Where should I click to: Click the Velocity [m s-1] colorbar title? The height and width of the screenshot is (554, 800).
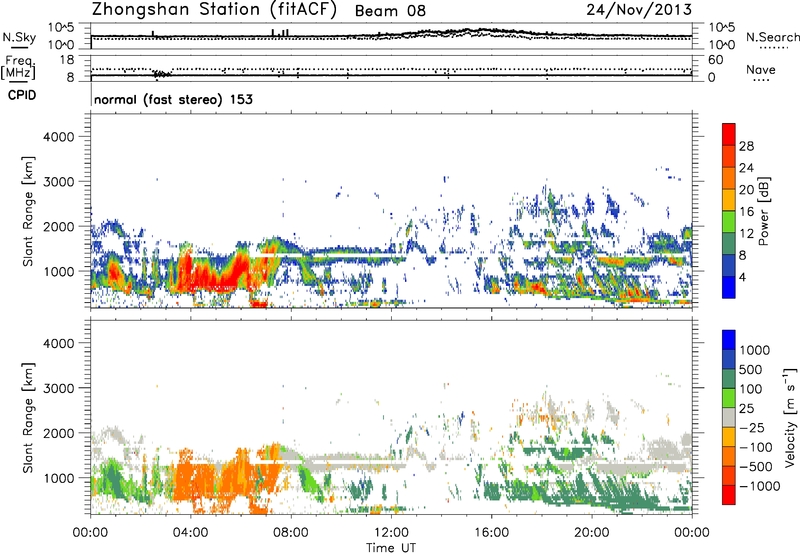tap(790, 417)
